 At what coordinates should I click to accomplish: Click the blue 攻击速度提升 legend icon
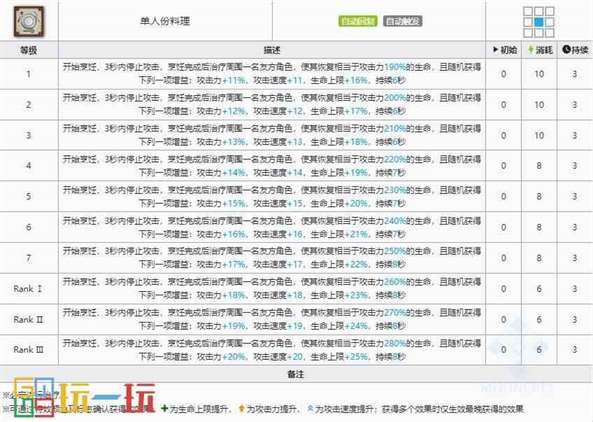coord(310,408)
